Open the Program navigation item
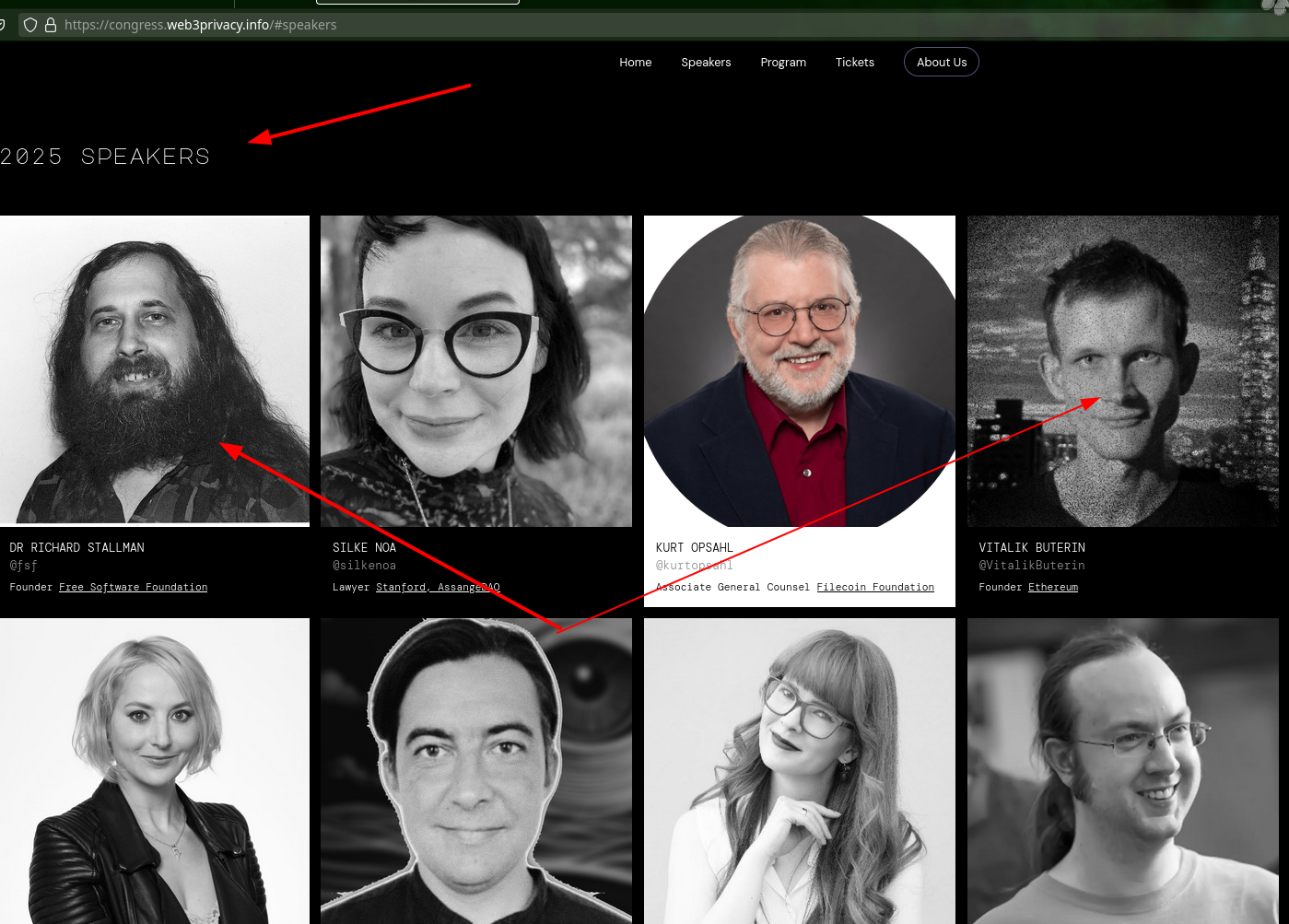The height and width of the screenshot is (924, 1289). point(783,63)
